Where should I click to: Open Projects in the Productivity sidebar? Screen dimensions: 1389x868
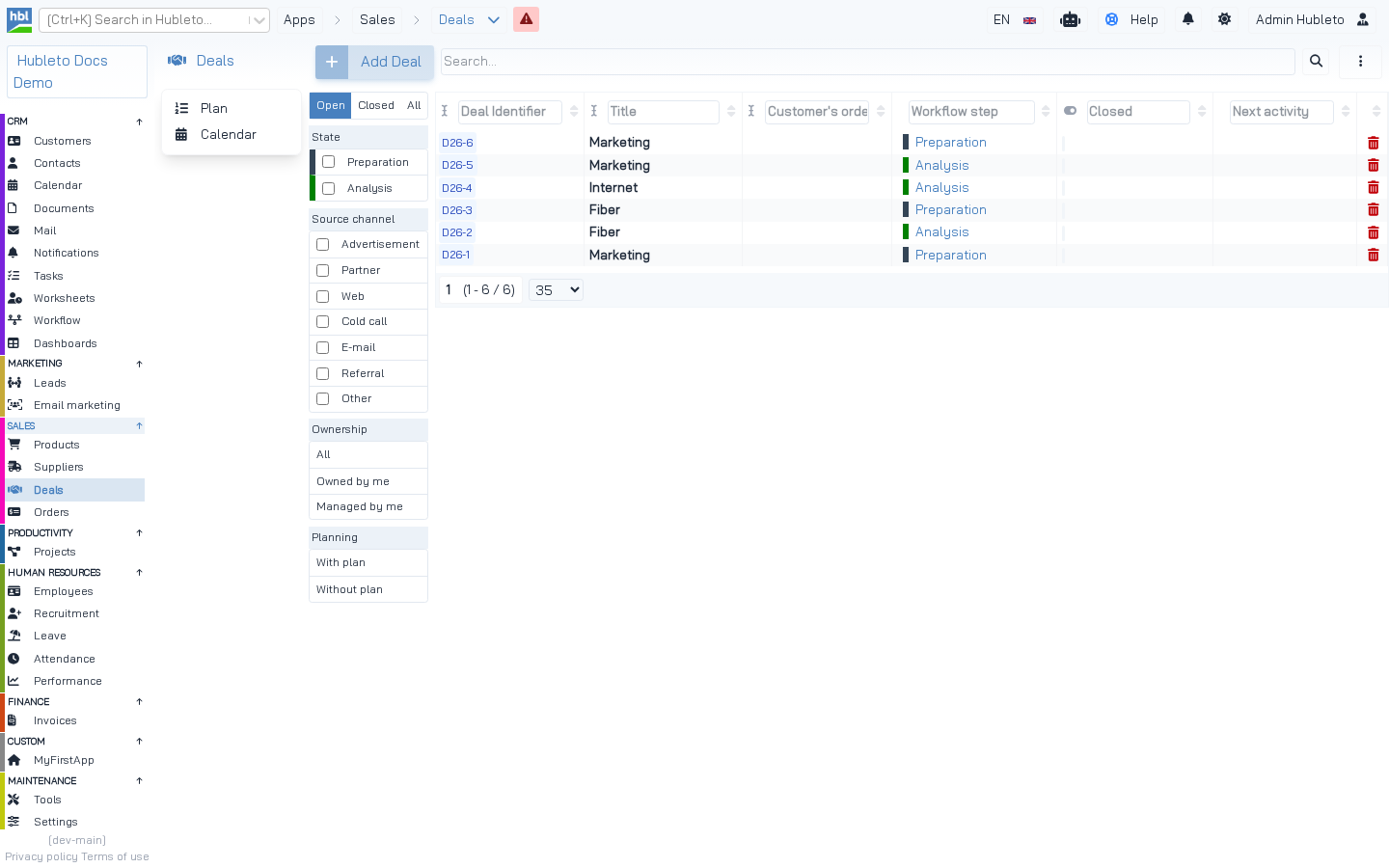74,552
